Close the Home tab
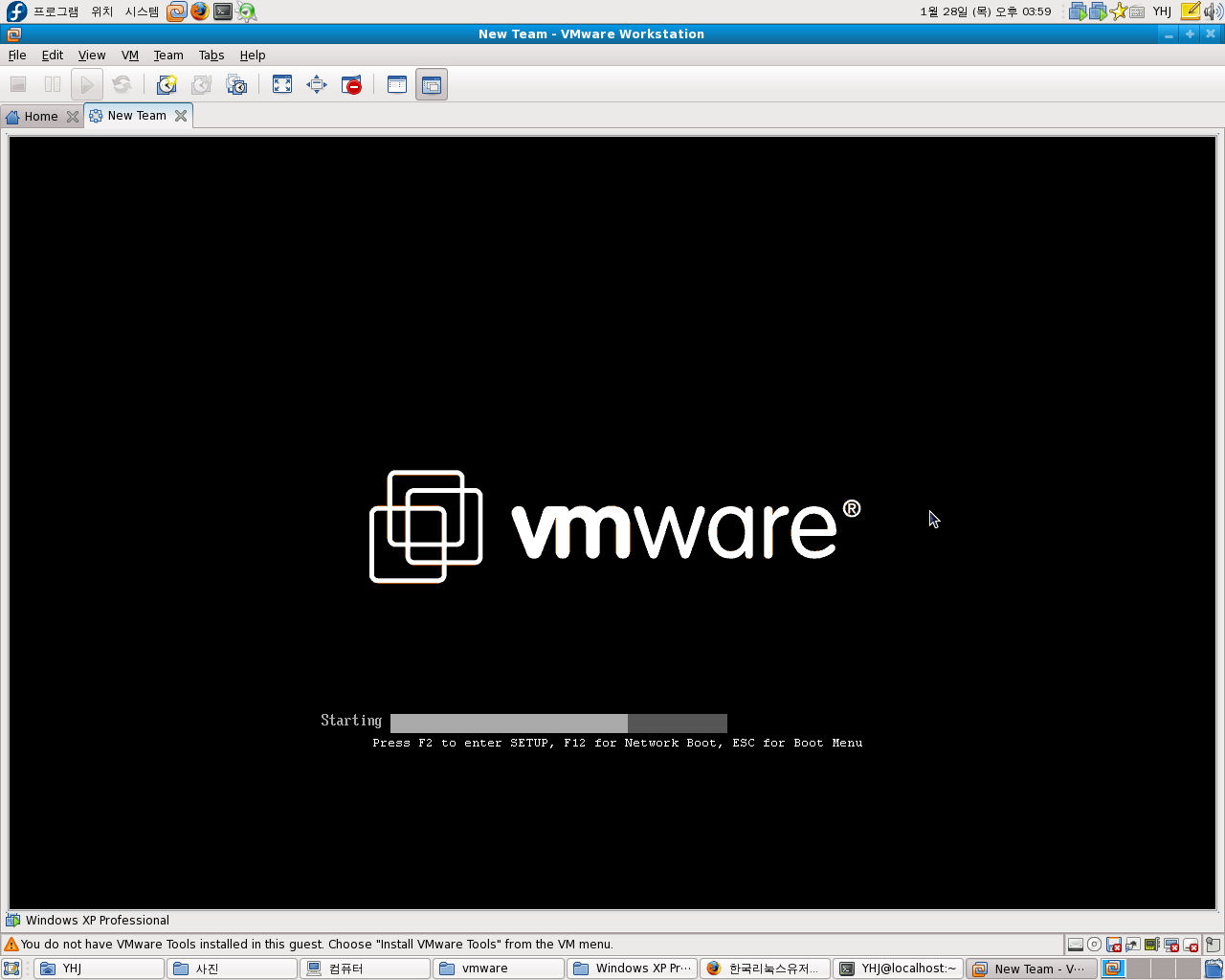1225x980 pixels. tap(72, 117)
